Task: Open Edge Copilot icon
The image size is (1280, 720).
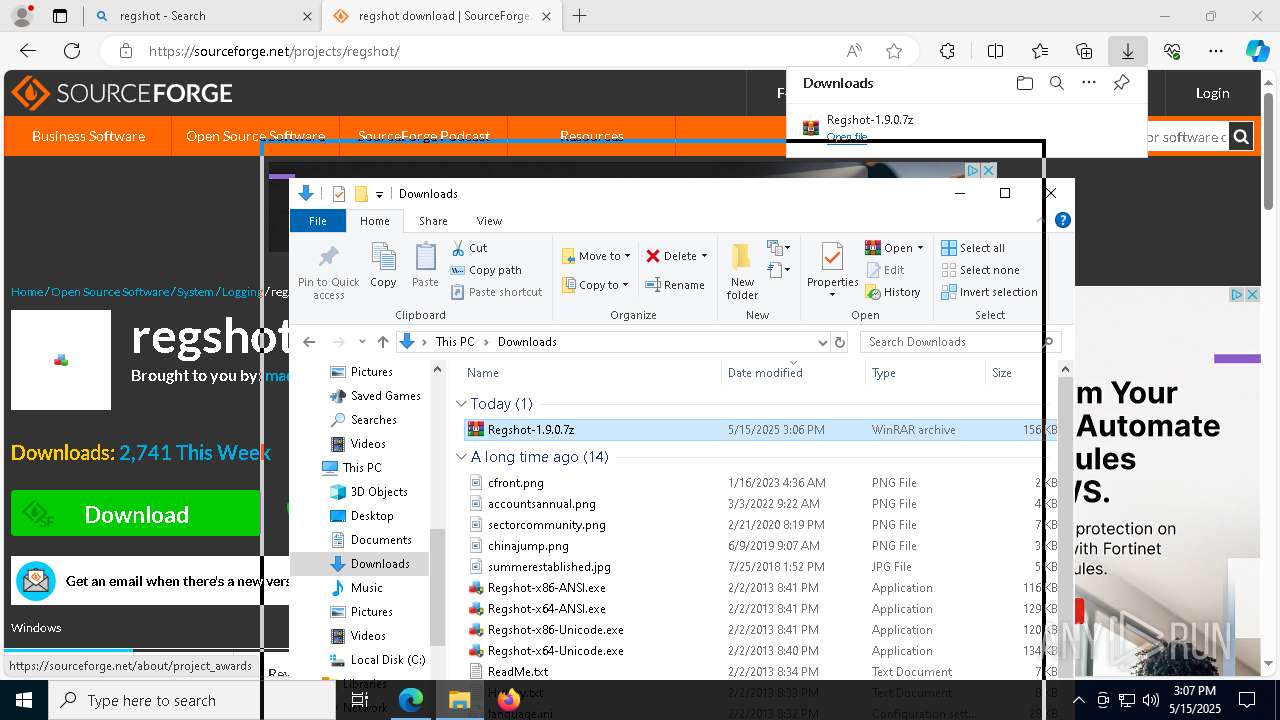Action: point(1257,51)
